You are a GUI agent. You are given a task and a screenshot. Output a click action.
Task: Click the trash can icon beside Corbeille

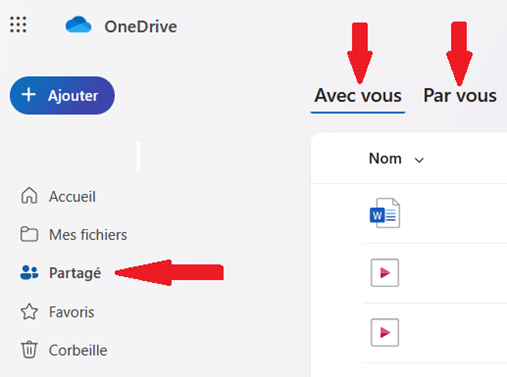[29, 350]
